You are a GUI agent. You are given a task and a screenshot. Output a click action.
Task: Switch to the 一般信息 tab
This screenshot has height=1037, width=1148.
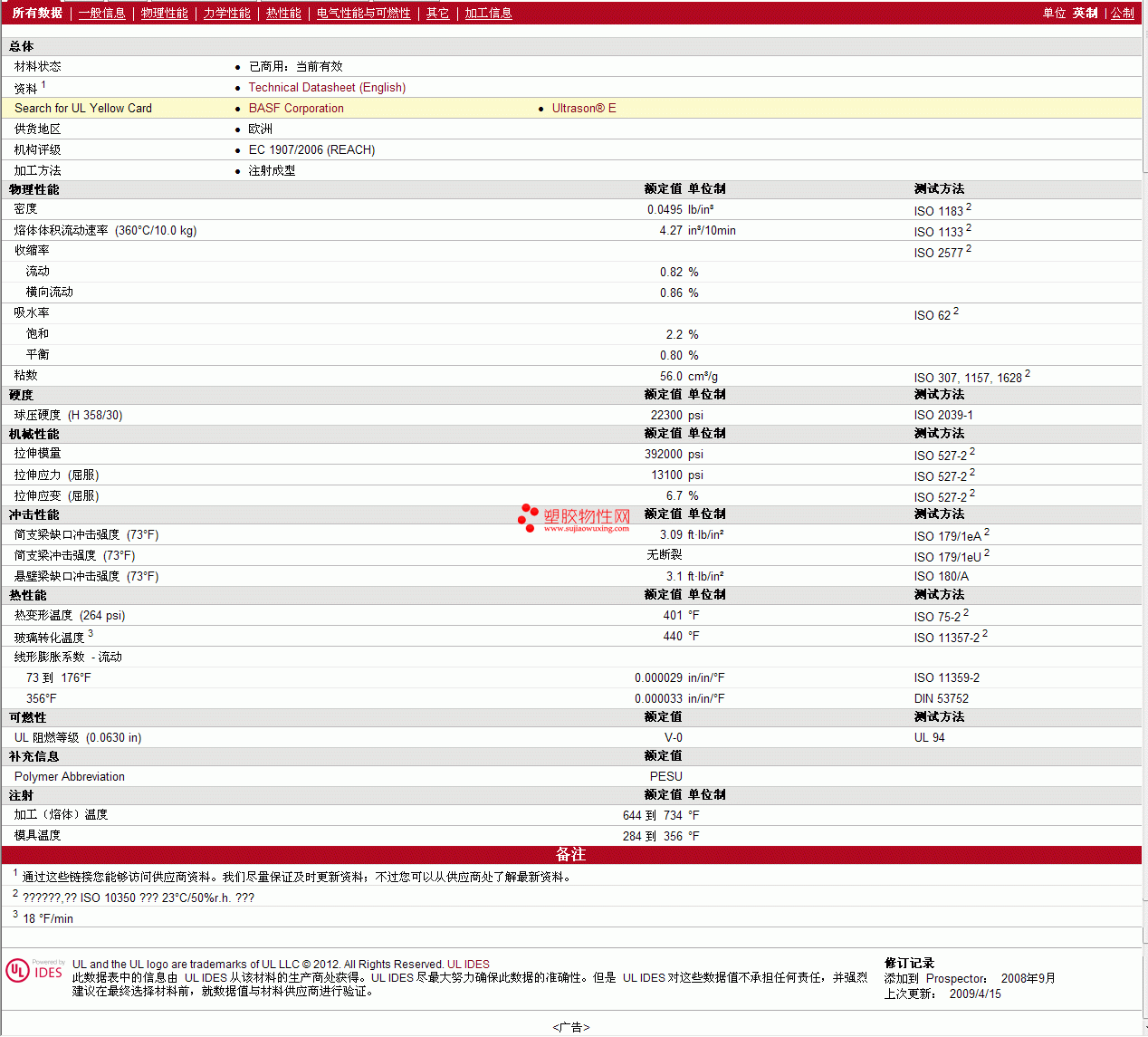[x=102, y=13]
